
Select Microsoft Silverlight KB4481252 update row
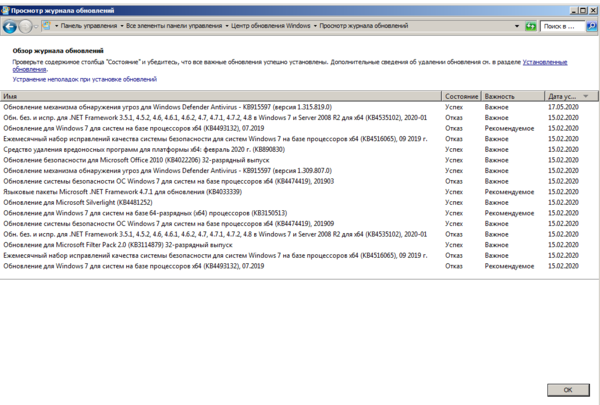coord(299,202)
